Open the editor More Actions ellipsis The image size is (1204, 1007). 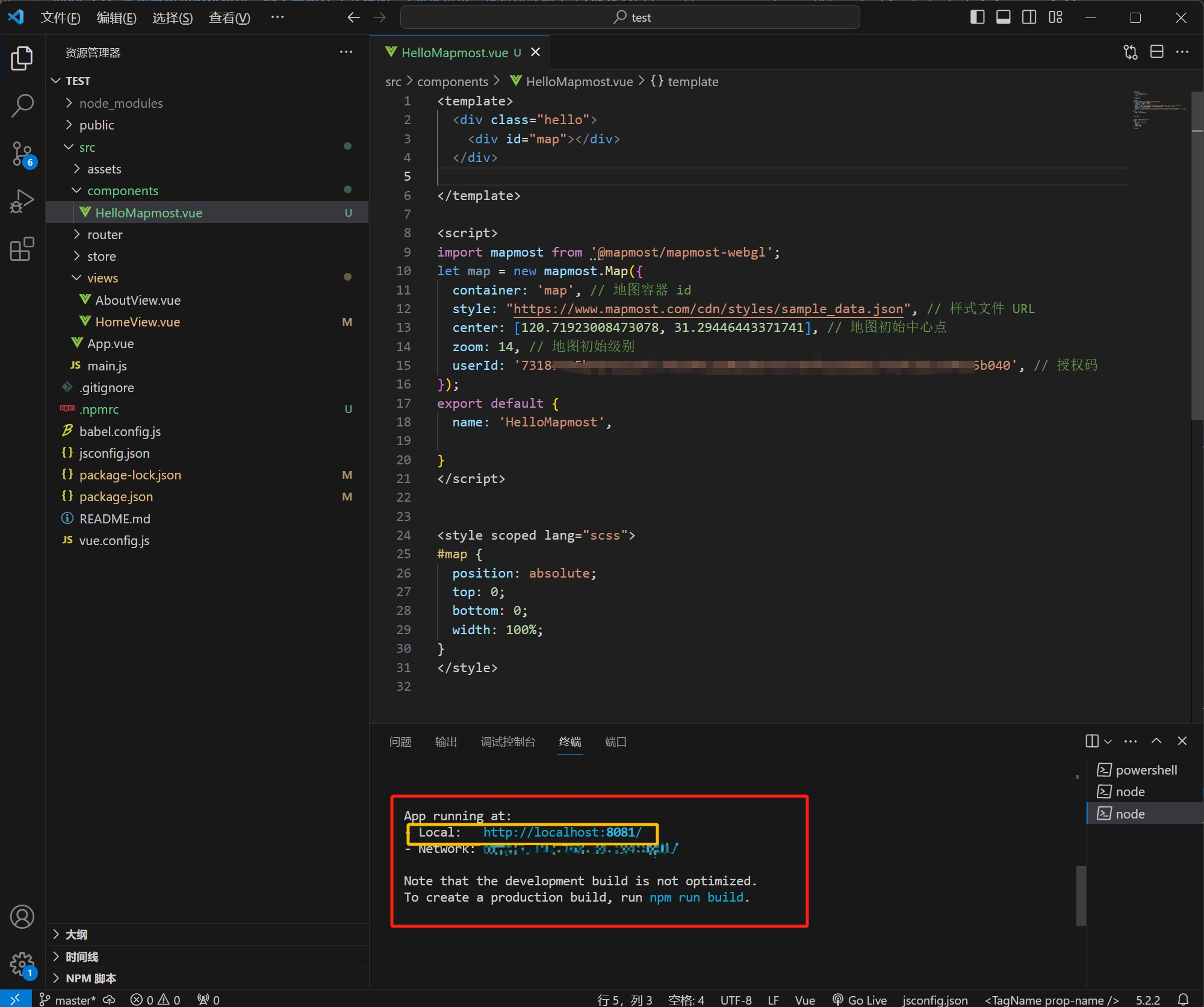pyautogui.click(x=1182, y=52)
